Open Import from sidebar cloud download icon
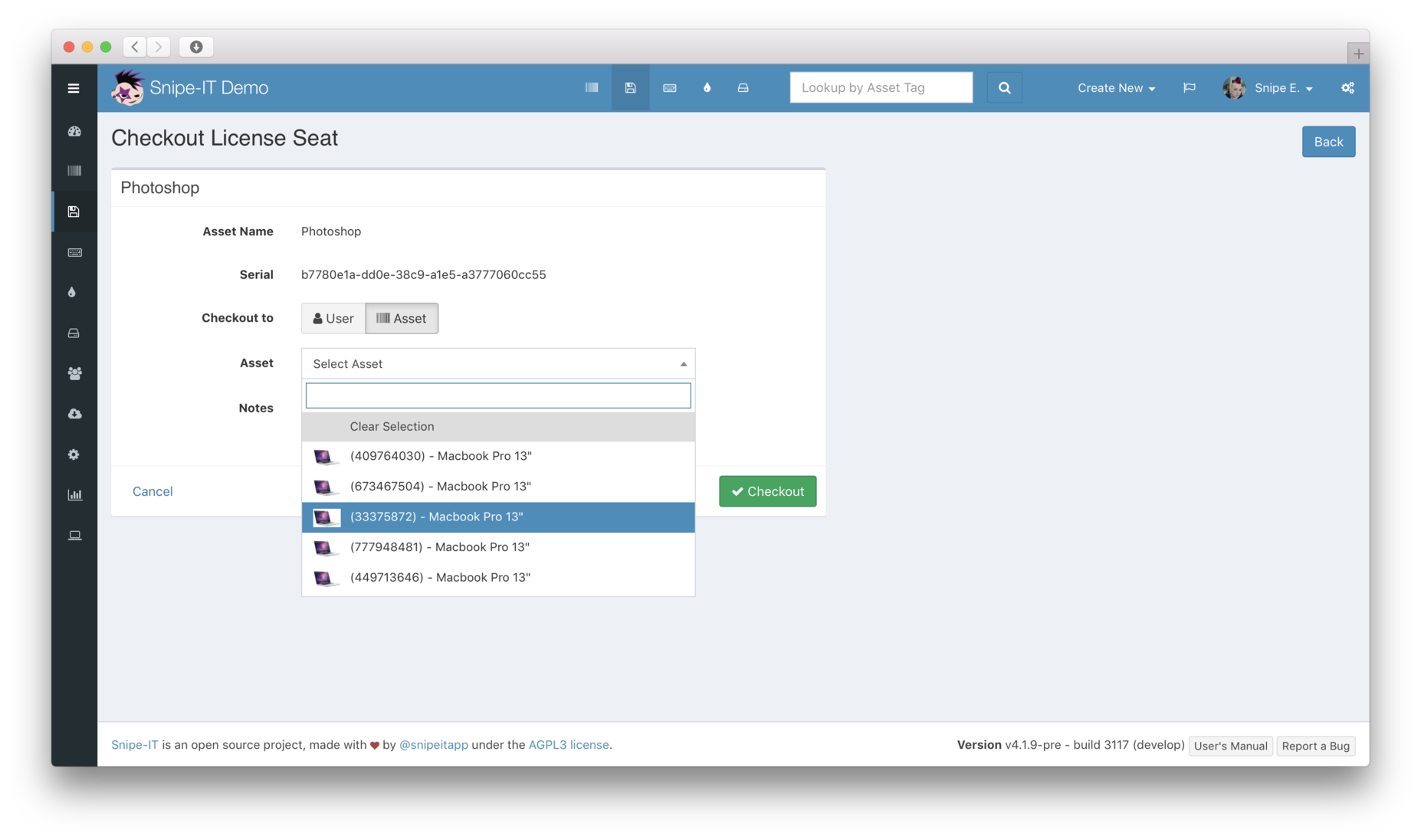 (x=74, y=414)
